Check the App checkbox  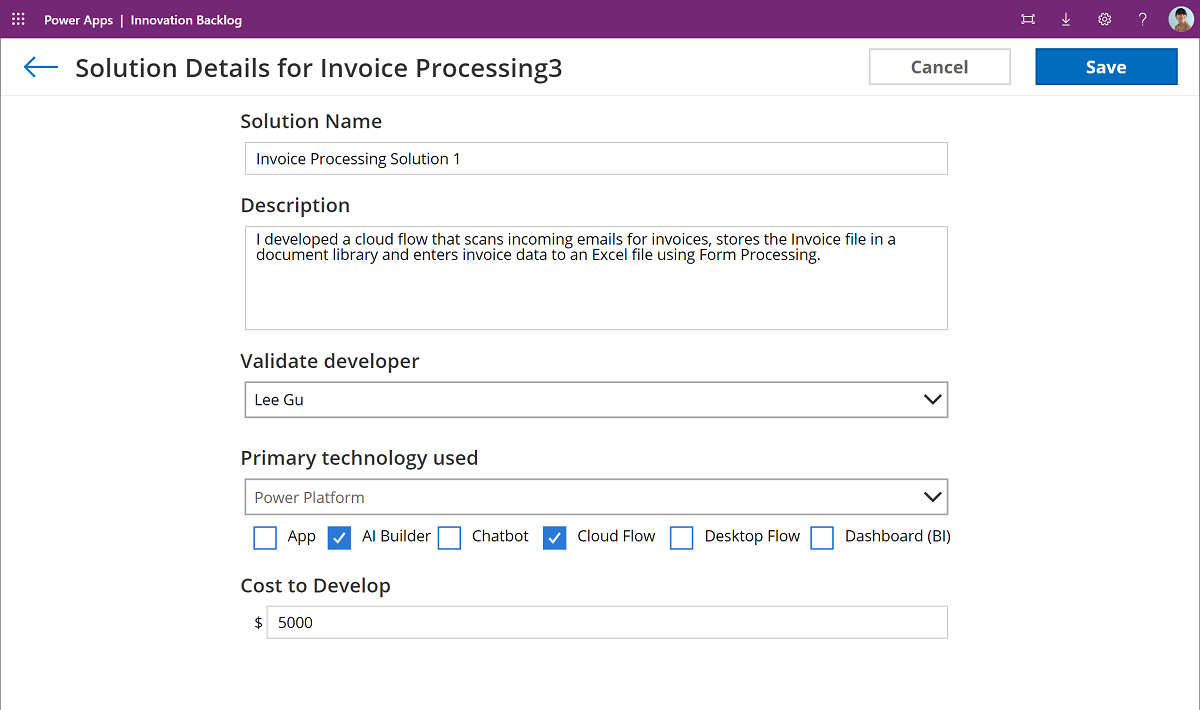pos(265,538)
